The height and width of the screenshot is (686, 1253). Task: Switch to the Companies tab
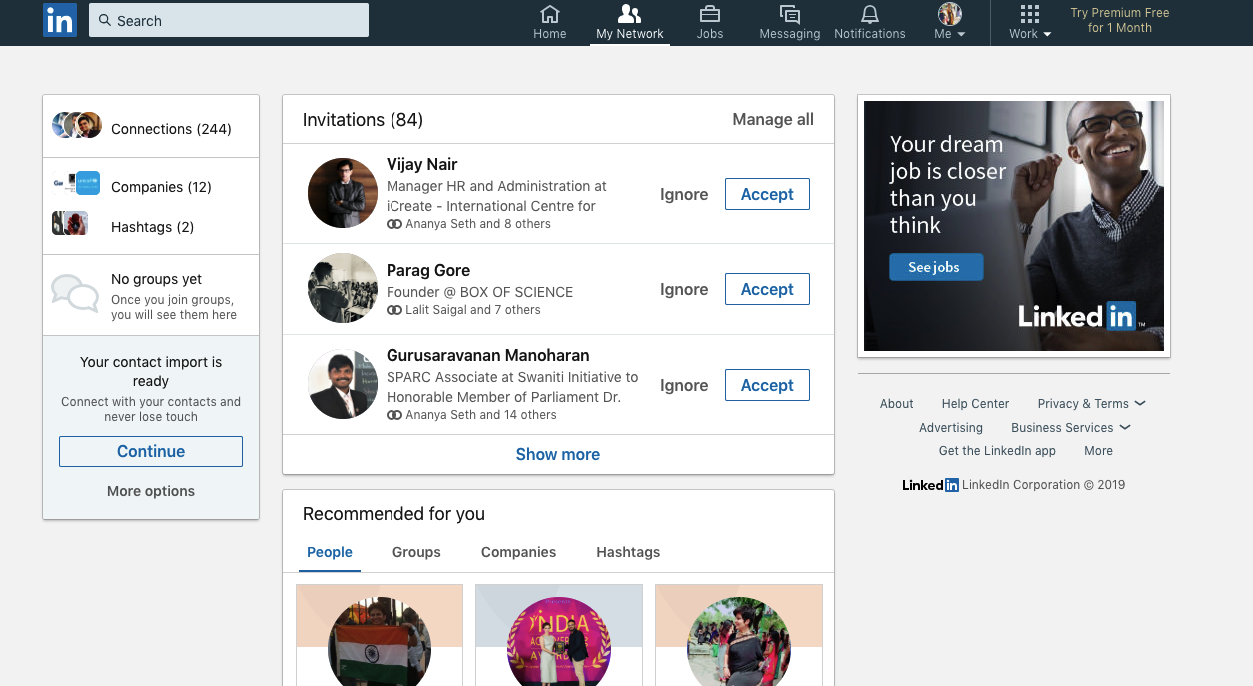(x=518, y=552)
